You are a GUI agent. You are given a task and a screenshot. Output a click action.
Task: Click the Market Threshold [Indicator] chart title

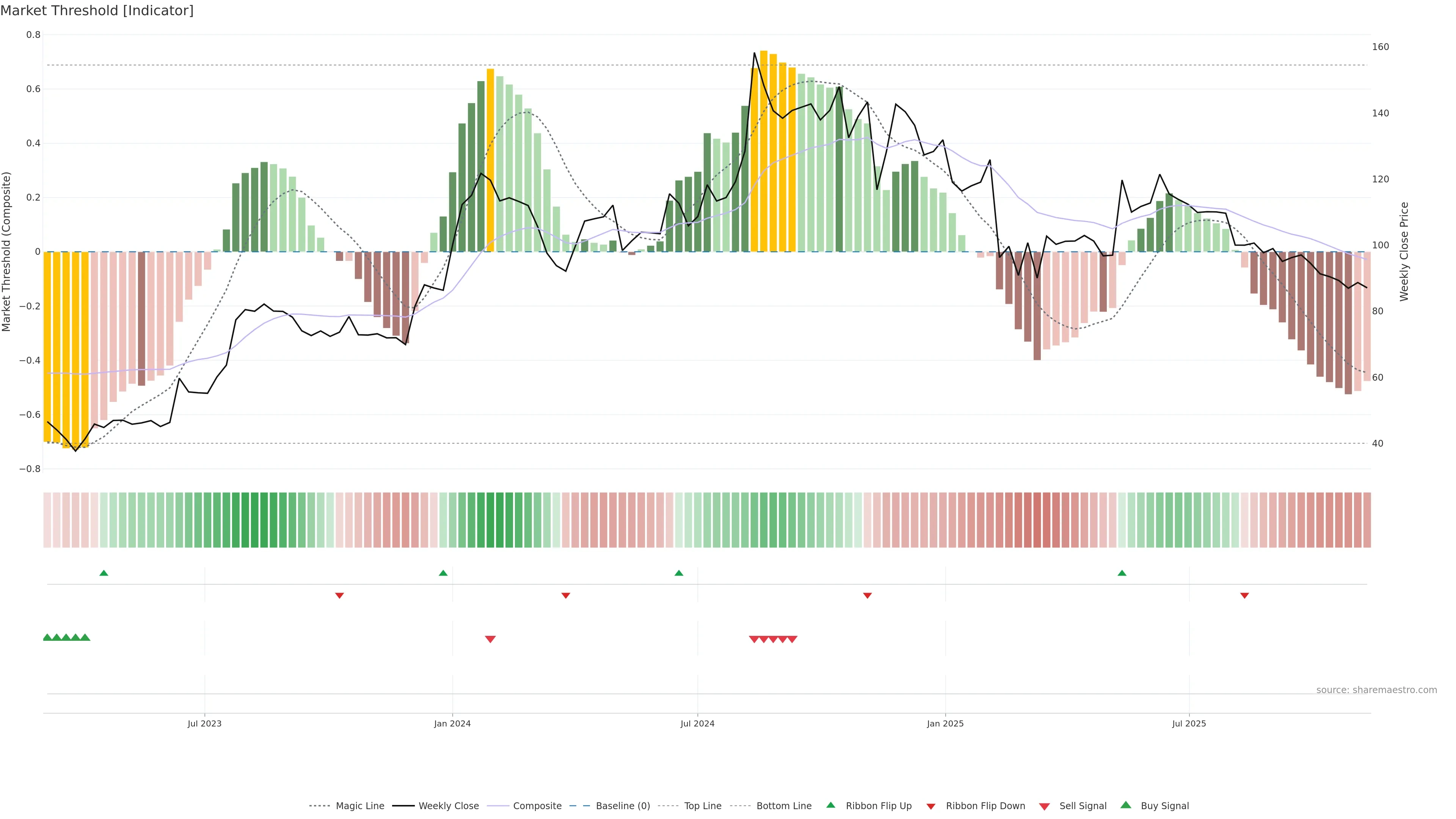[97, 11]
